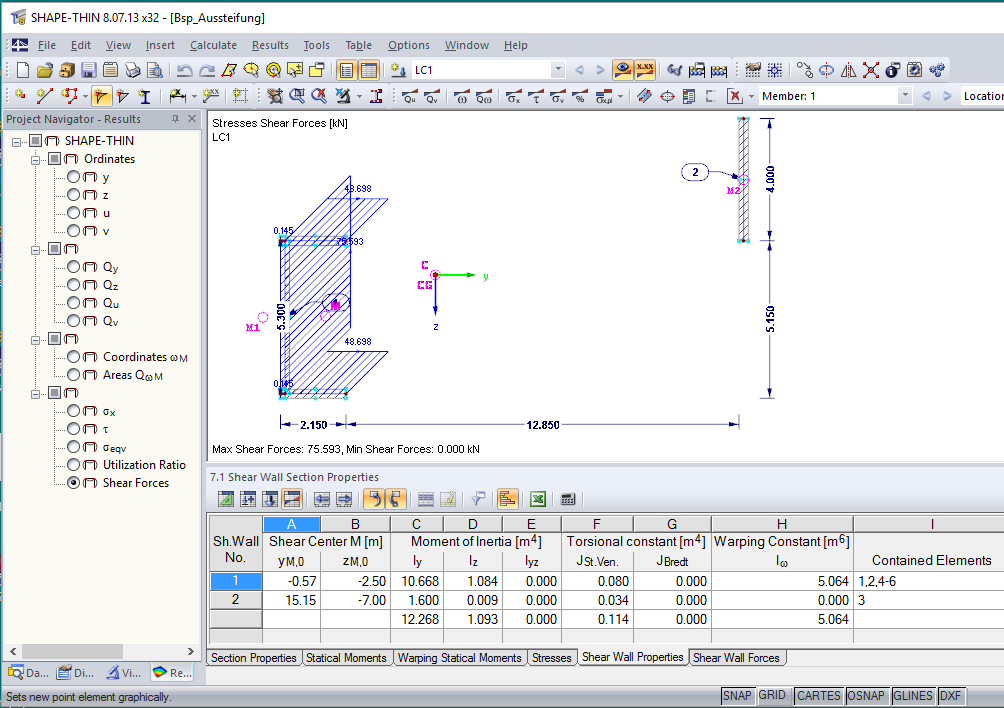Select the Qu shear force result icon
This screenshot has height=708, width=1004.
(x=410, y=96)
